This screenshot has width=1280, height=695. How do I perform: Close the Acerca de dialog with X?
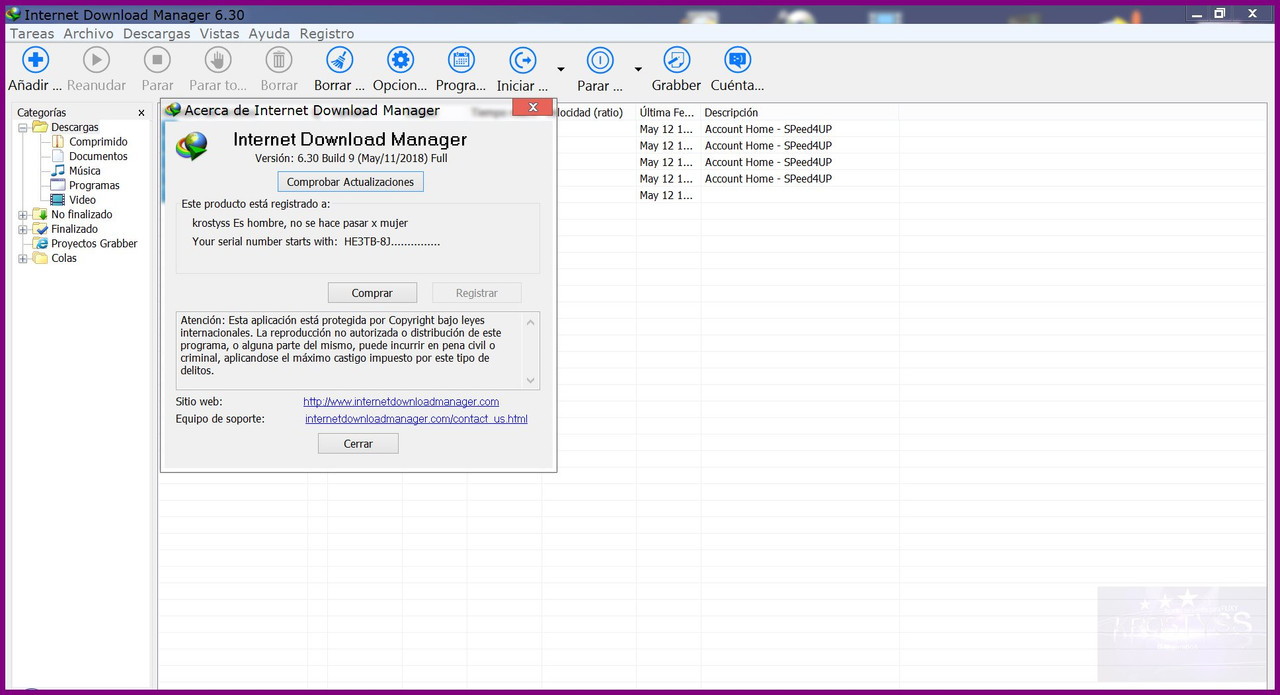pos(533,107)
